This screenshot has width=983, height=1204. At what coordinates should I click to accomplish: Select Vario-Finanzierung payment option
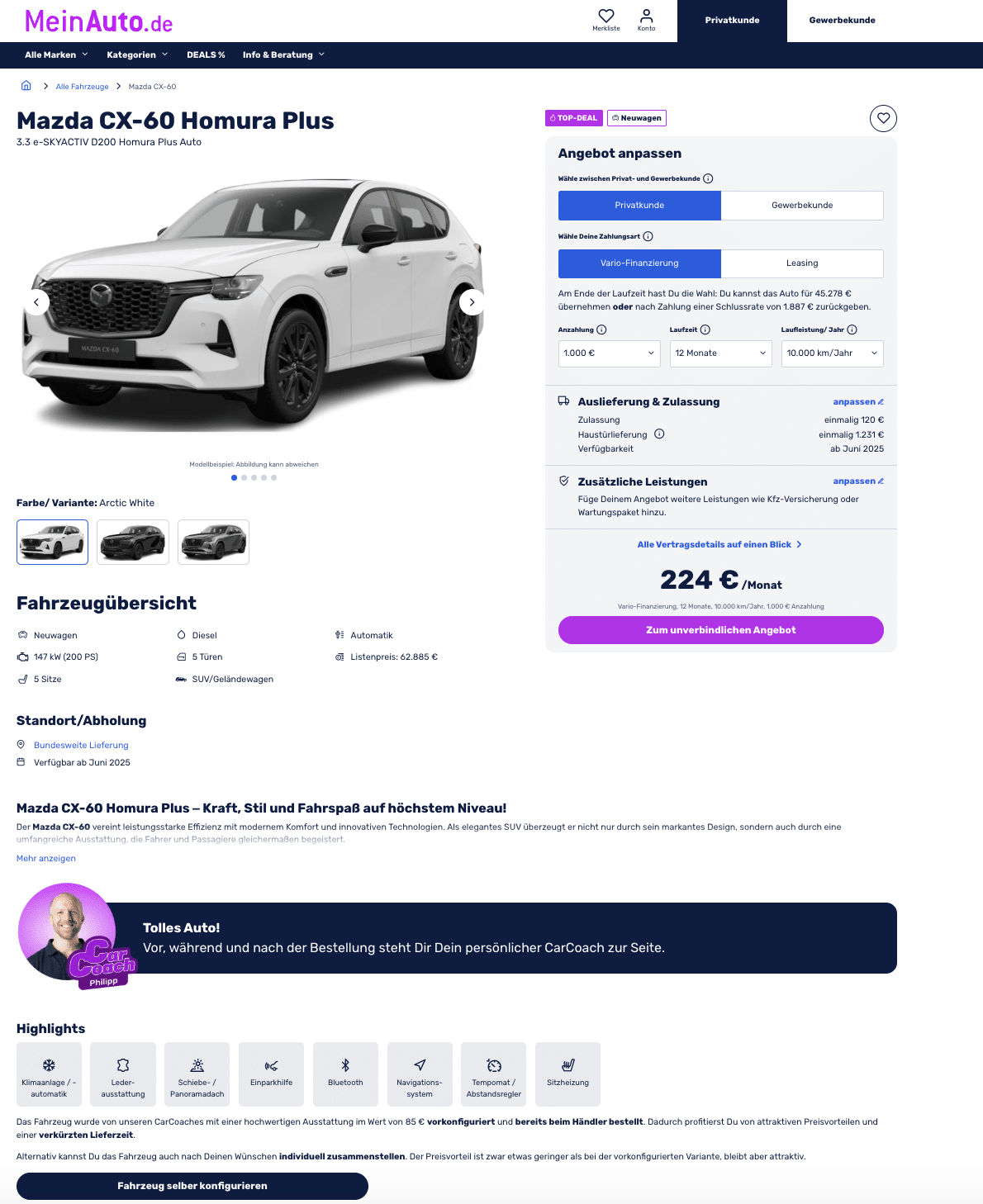click(x=639, y=263)
